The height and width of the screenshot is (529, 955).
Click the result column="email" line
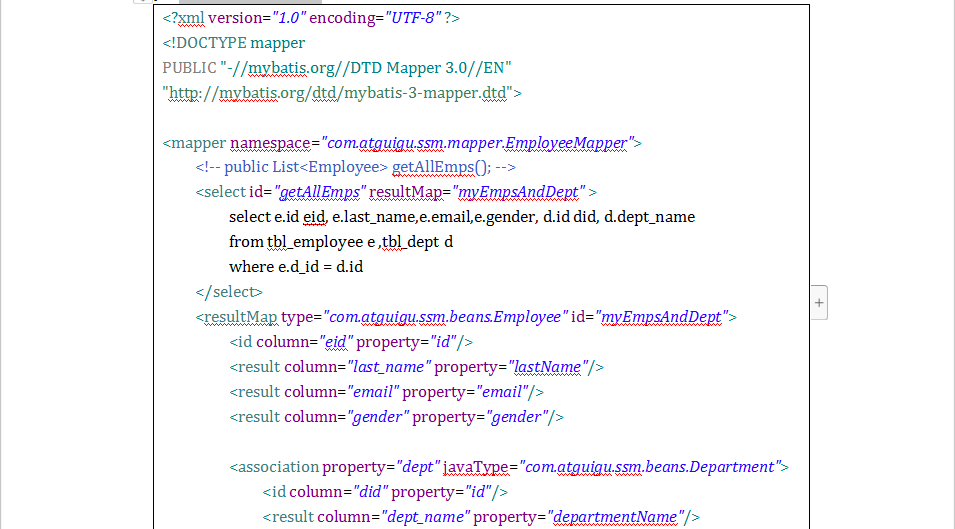click(386, 392)
